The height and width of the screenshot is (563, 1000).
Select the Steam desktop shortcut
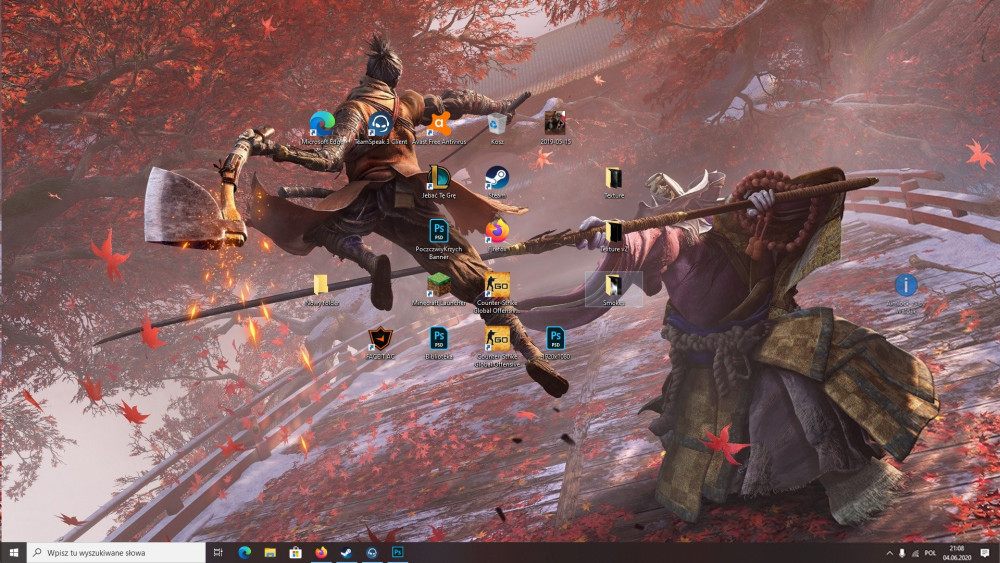[497, 182]
